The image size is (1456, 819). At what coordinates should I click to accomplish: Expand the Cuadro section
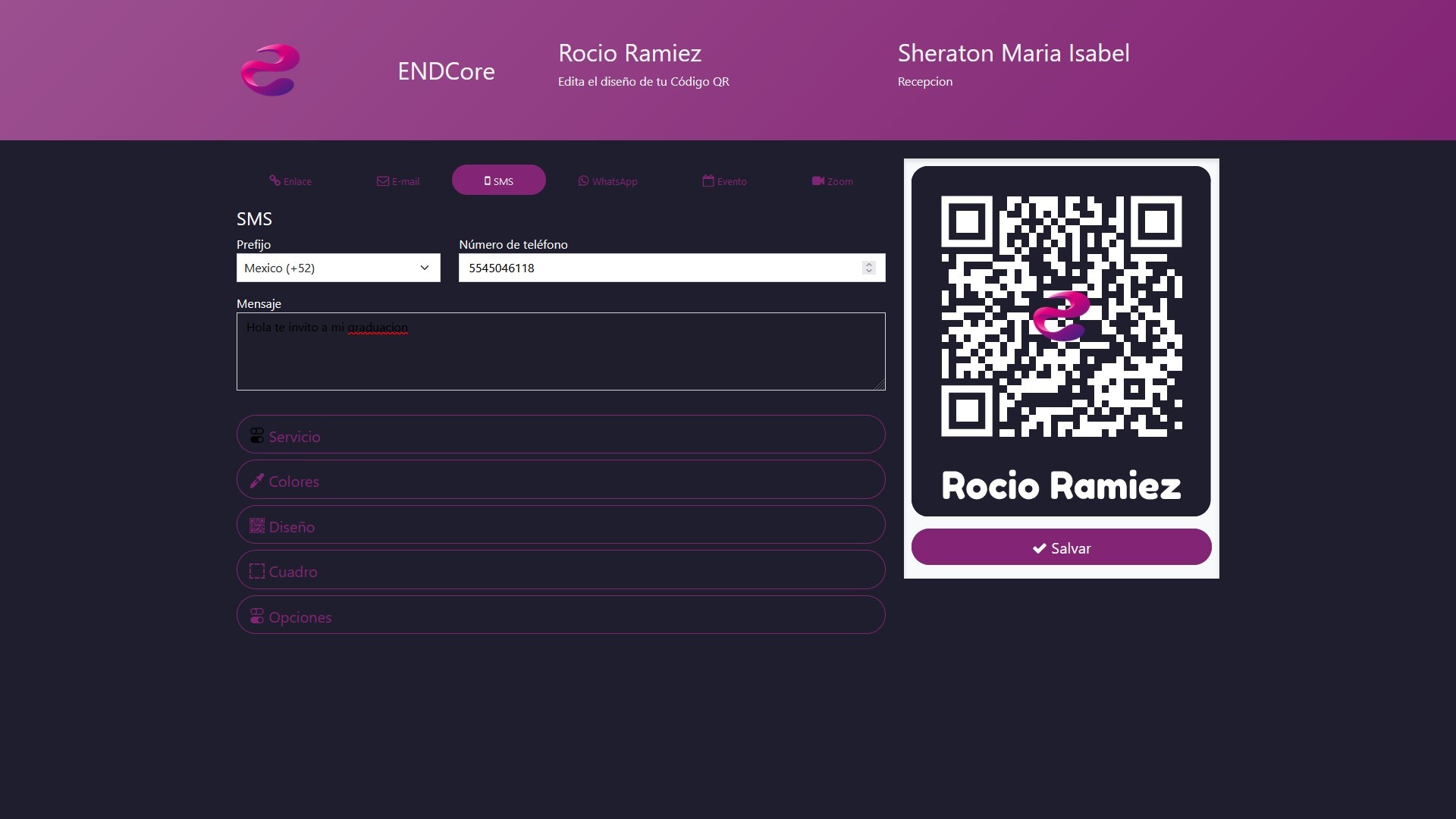(x=561, y=570)
